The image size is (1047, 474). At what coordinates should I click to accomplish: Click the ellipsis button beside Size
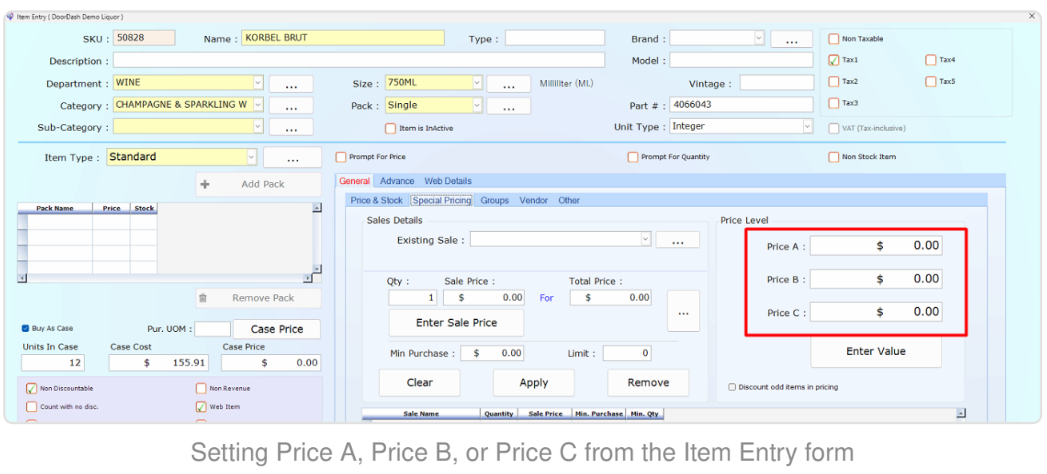[508, 84]
